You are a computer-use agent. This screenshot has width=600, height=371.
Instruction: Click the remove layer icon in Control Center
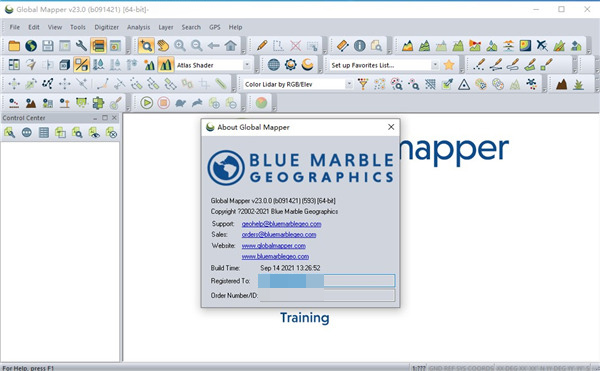(111, 133)
